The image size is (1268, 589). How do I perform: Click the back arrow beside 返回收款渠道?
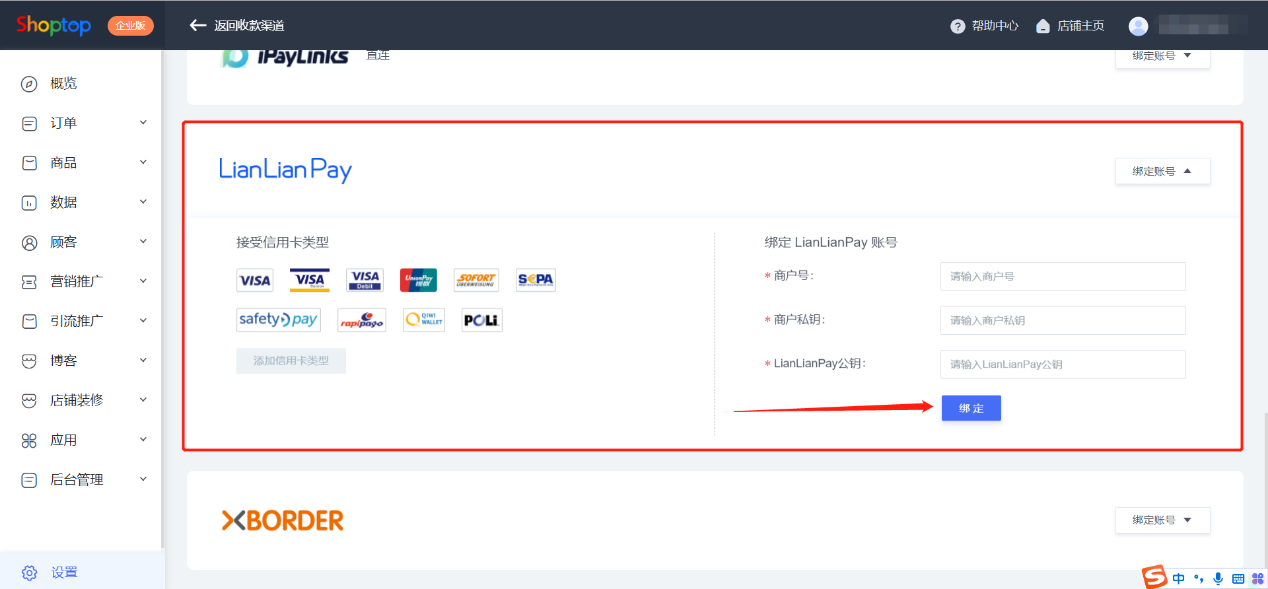(198, 25)
